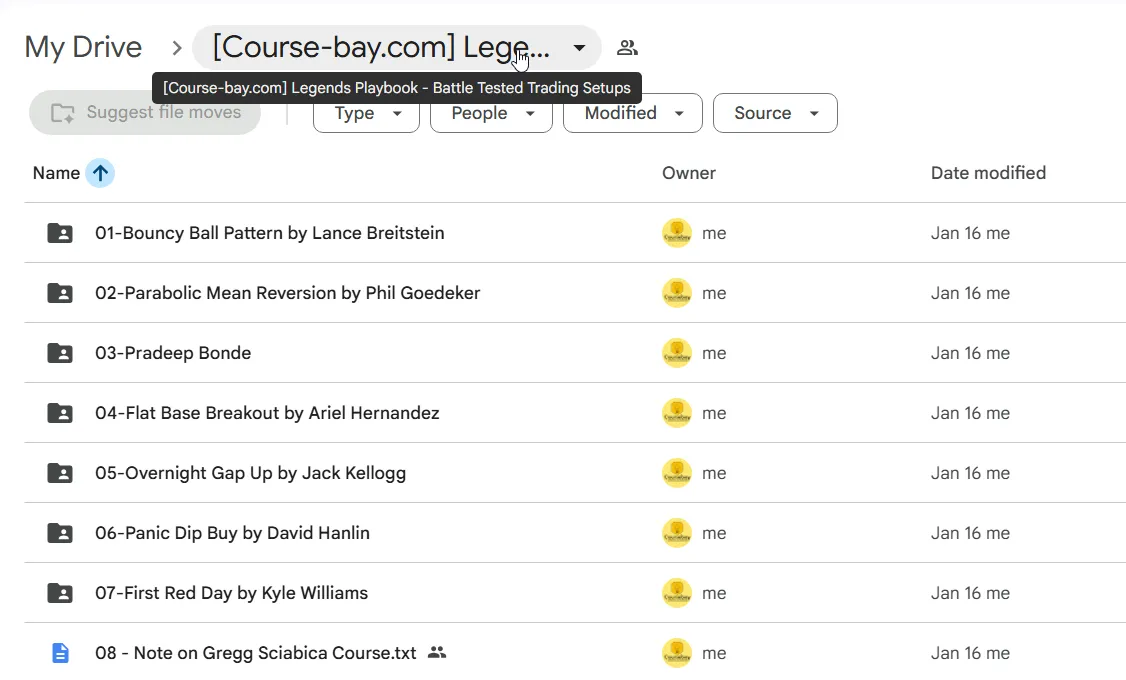1126x680 pixels.
Task: Click the shared folder icon for 02-Parabolic Mean Reversion
Action: coord(60,293)
